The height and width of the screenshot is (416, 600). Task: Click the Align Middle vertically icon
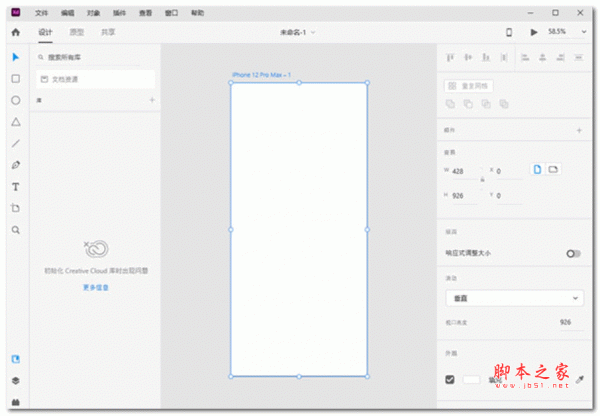468,58
